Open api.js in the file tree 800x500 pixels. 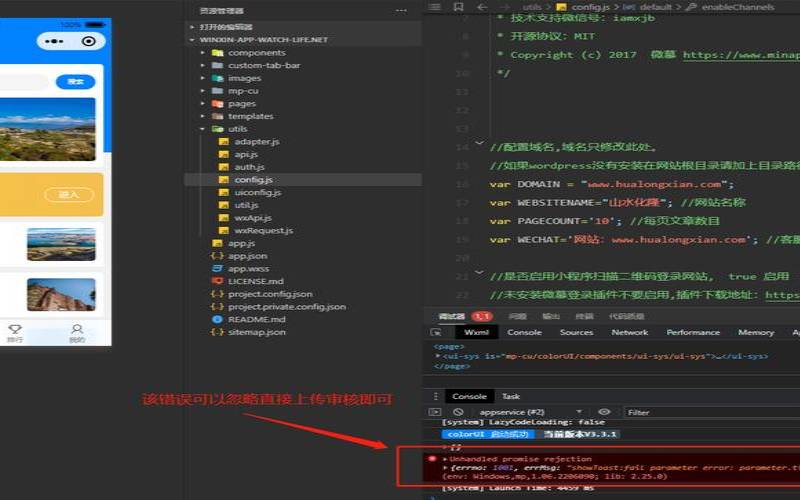246,154
